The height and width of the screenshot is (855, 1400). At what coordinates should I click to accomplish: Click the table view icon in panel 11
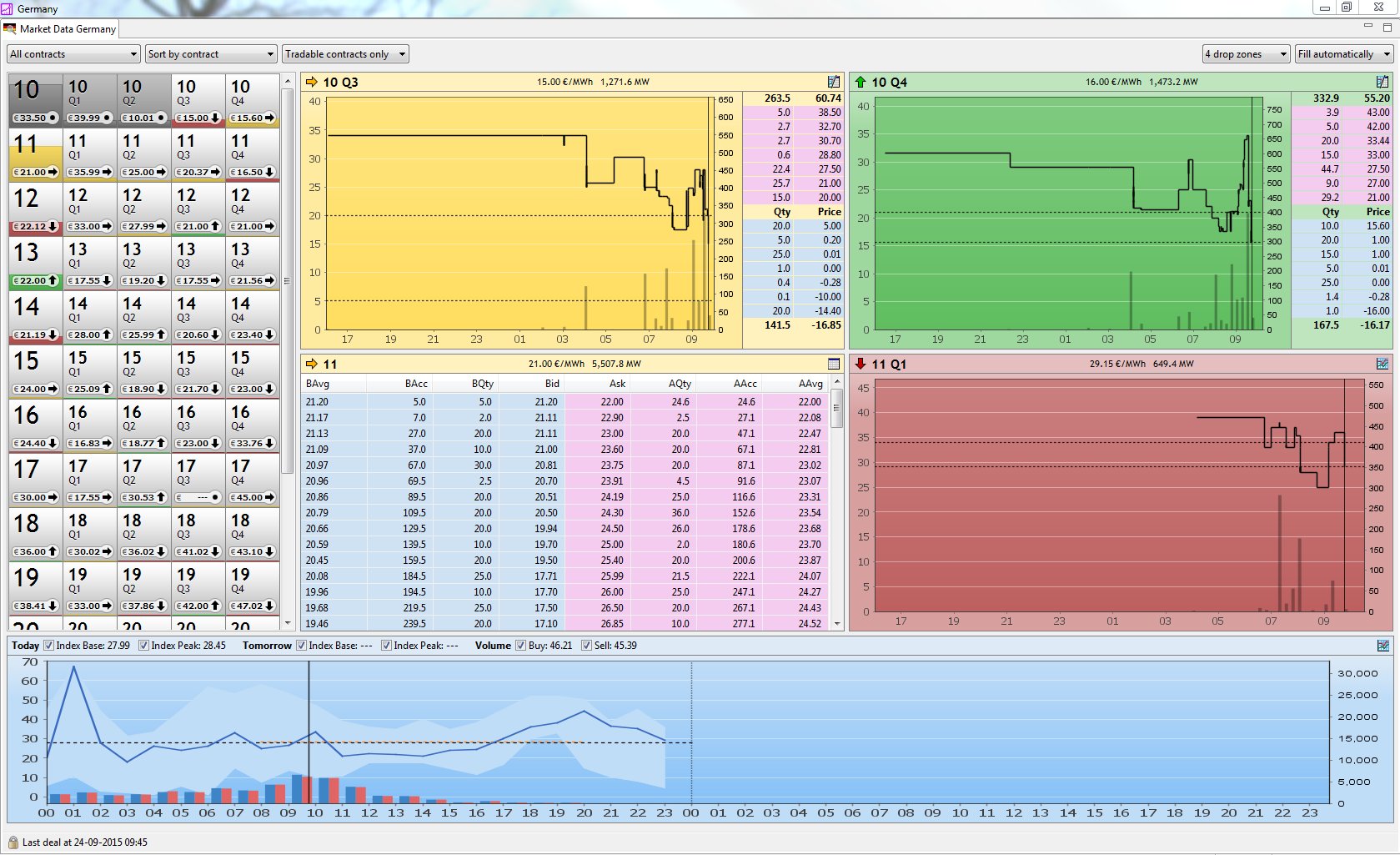(x=833, y=364)
